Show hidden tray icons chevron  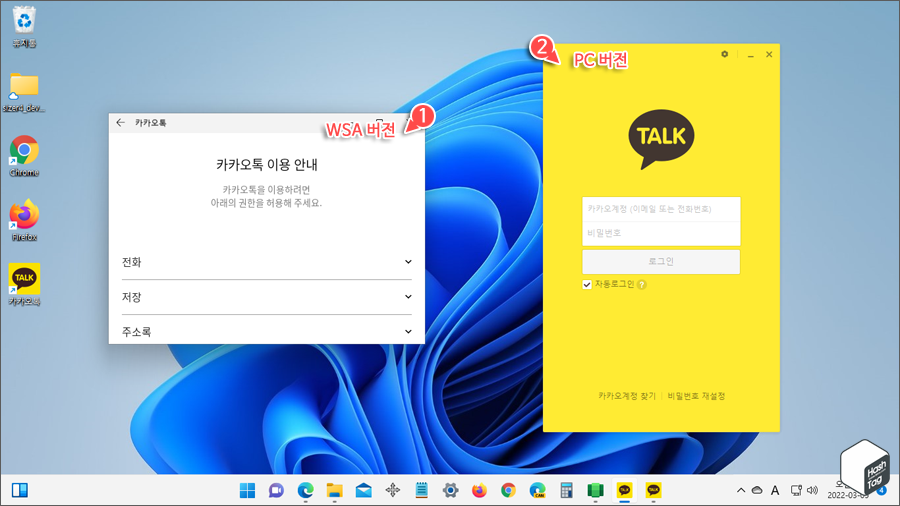coord(741,491)
